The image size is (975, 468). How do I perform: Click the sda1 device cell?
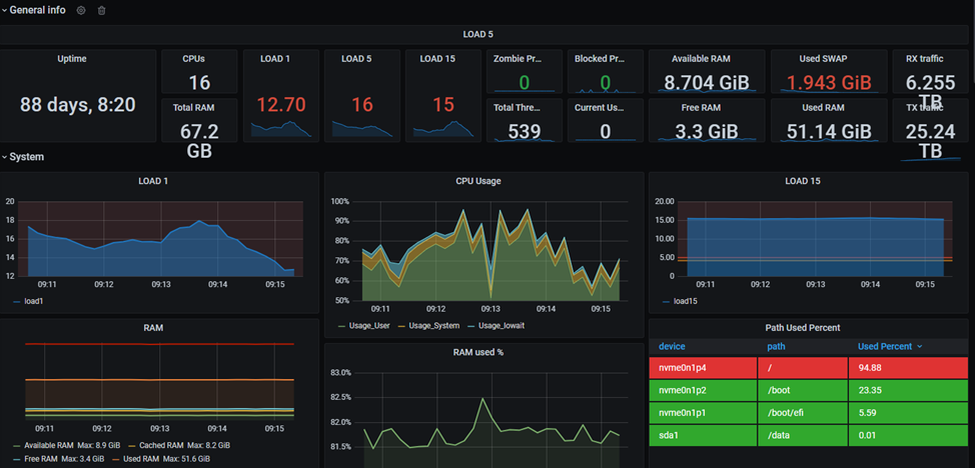pyautogui.click(x=703, y=435)
